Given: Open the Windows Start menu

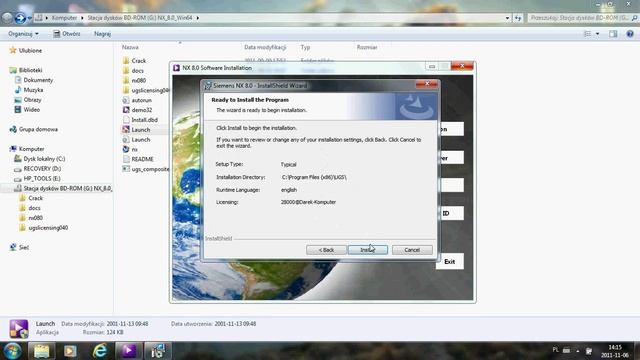Looking at the screenshot, I should coord(12,351).
